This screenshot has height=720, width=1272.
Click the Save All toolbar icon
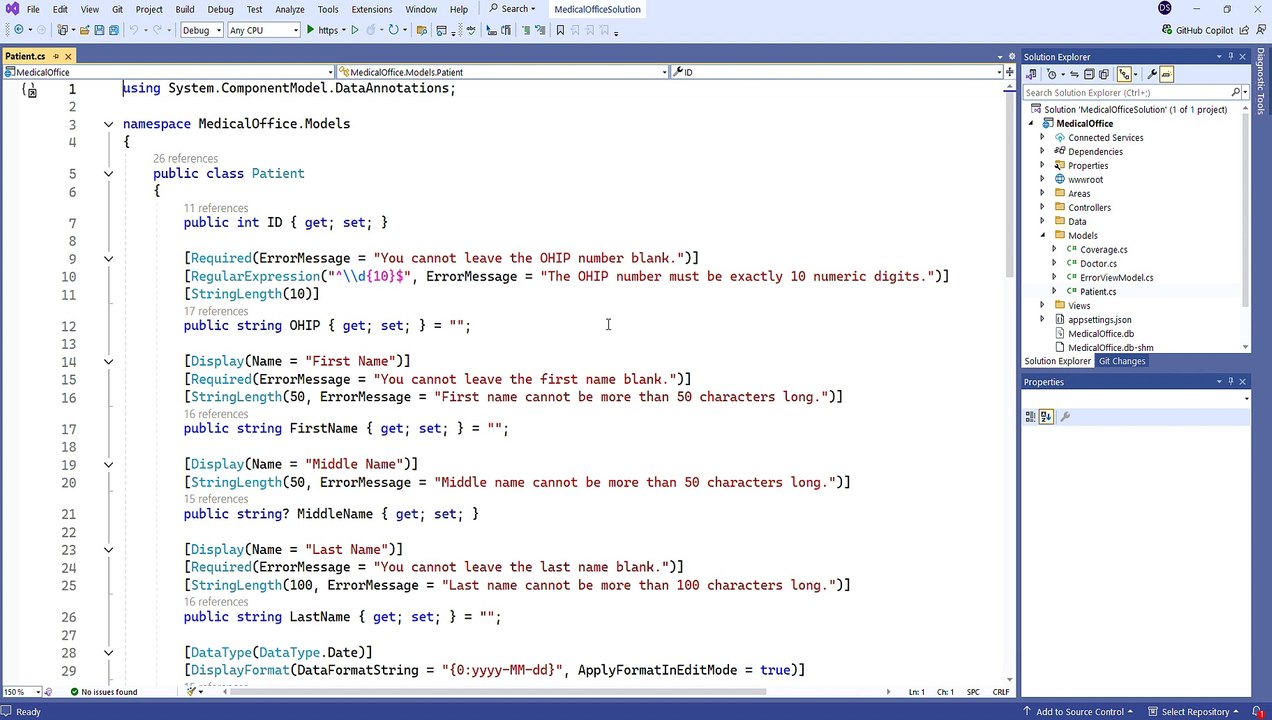[114, 30]
